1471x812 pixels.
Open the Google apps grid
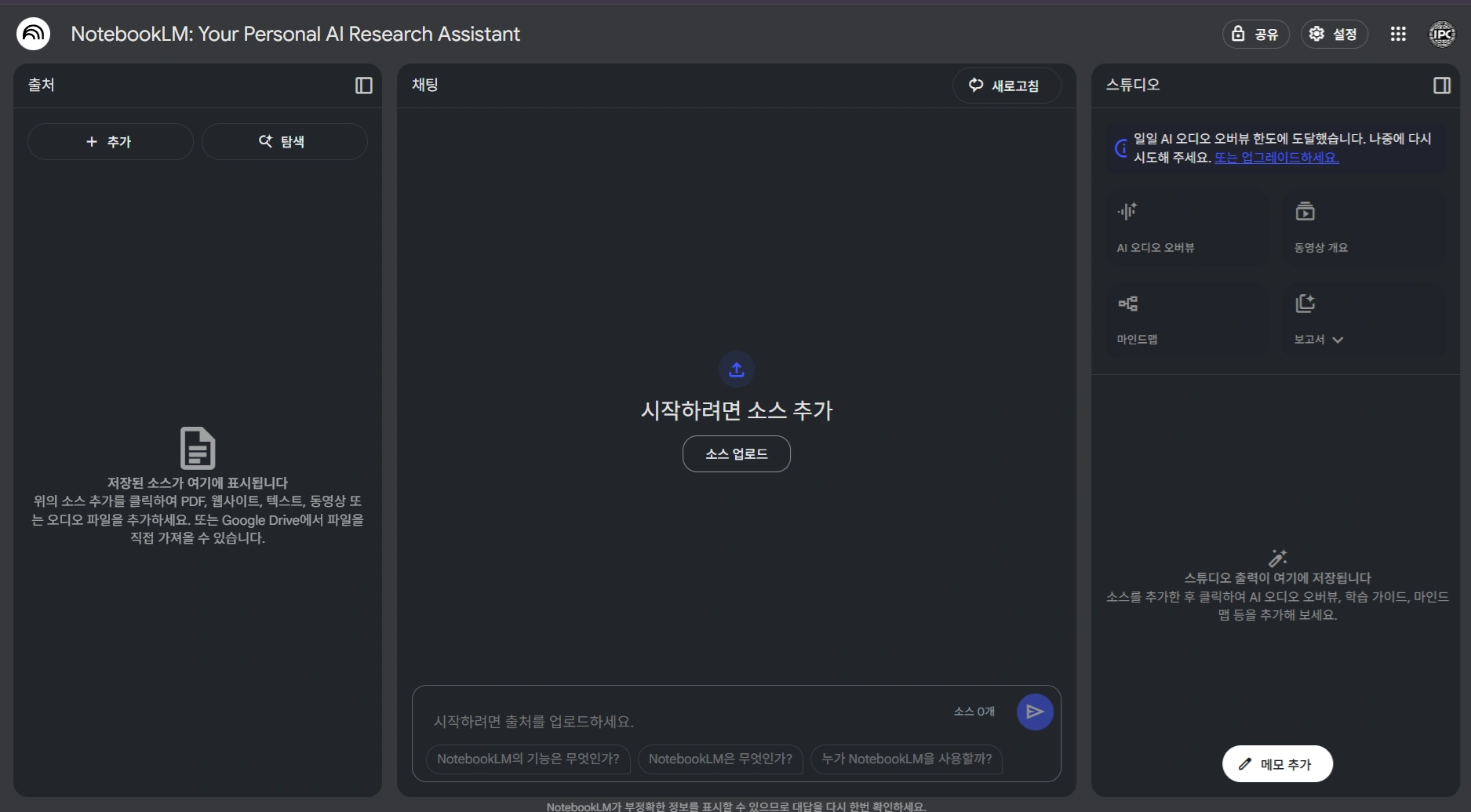pyautogui.click(x=1397, y=34)
